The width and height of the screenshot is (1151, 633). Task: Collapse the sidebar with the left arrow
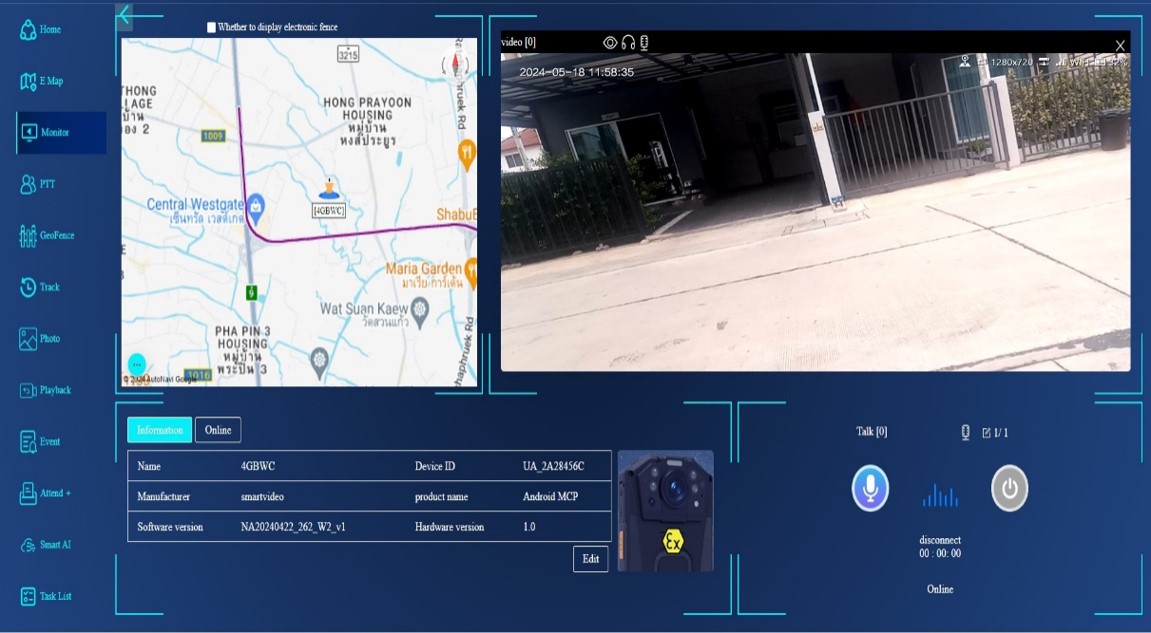point(124,15)
